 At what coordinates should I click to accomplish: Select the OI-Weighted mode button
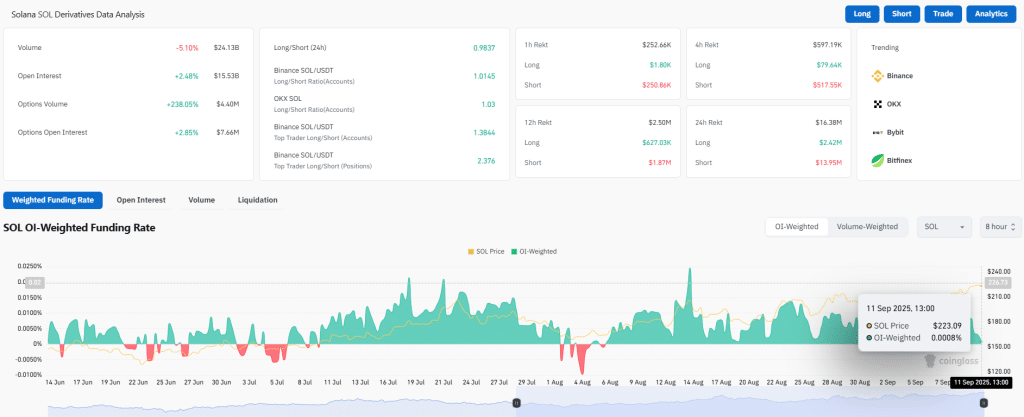[x=796, y=227]
